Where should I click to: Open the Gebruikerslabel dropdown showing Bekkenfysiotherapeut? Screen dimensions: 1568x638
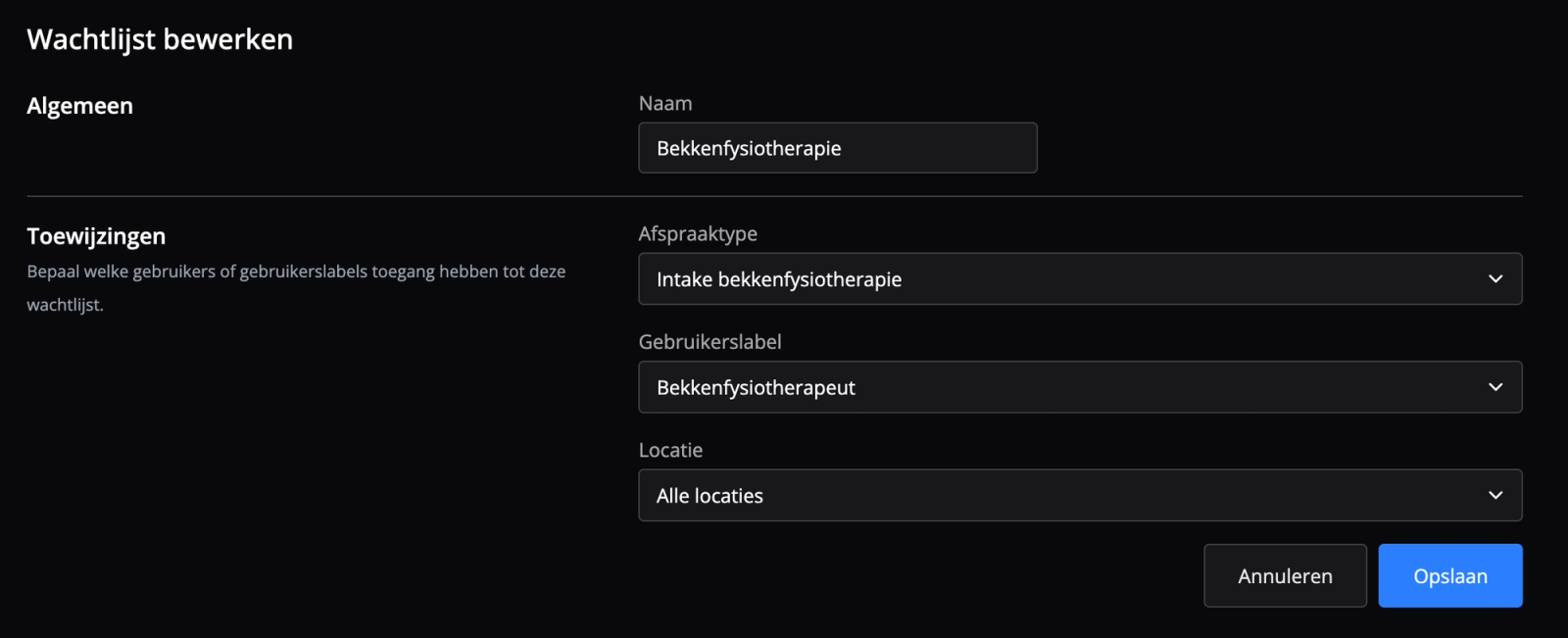coord(1078,386)
